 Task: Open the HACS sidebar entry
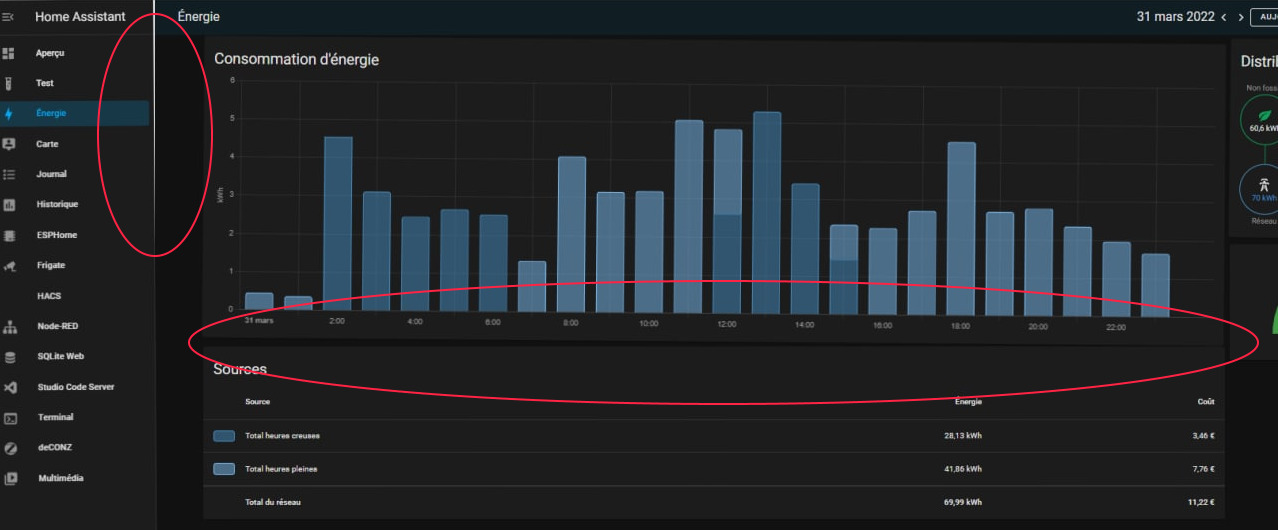coord(48,296)
